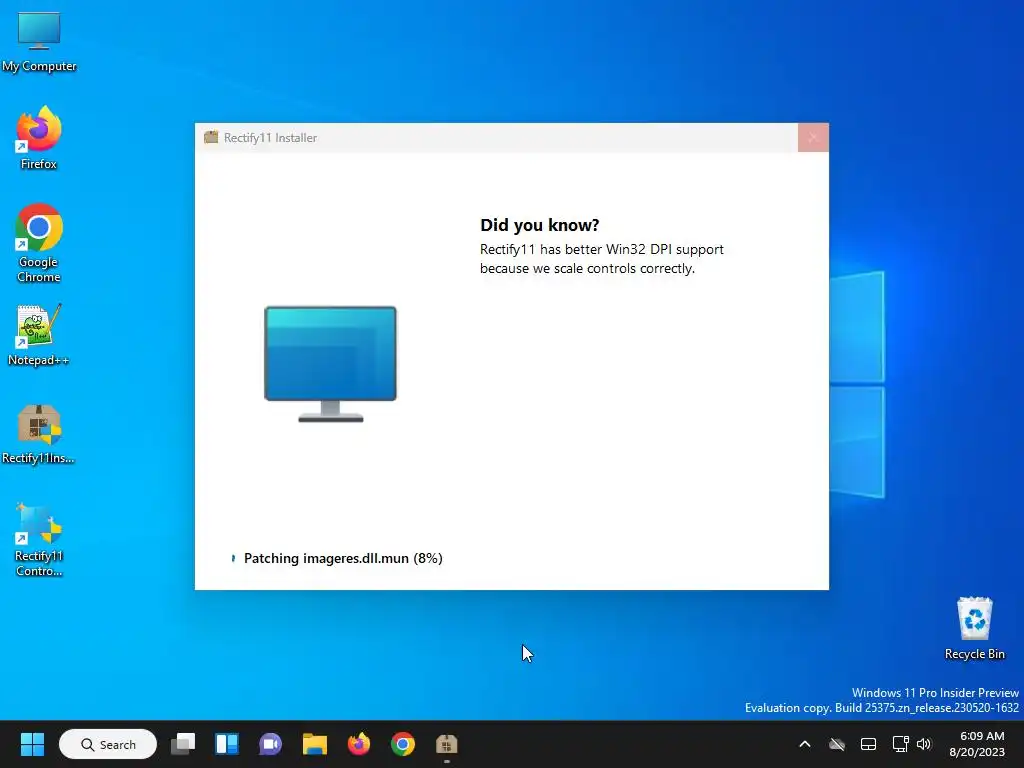1024x768 pixels.
Task: Select the Notepad++ desktop shortcut
Action: pyautogui.click(x=39, y=336)
